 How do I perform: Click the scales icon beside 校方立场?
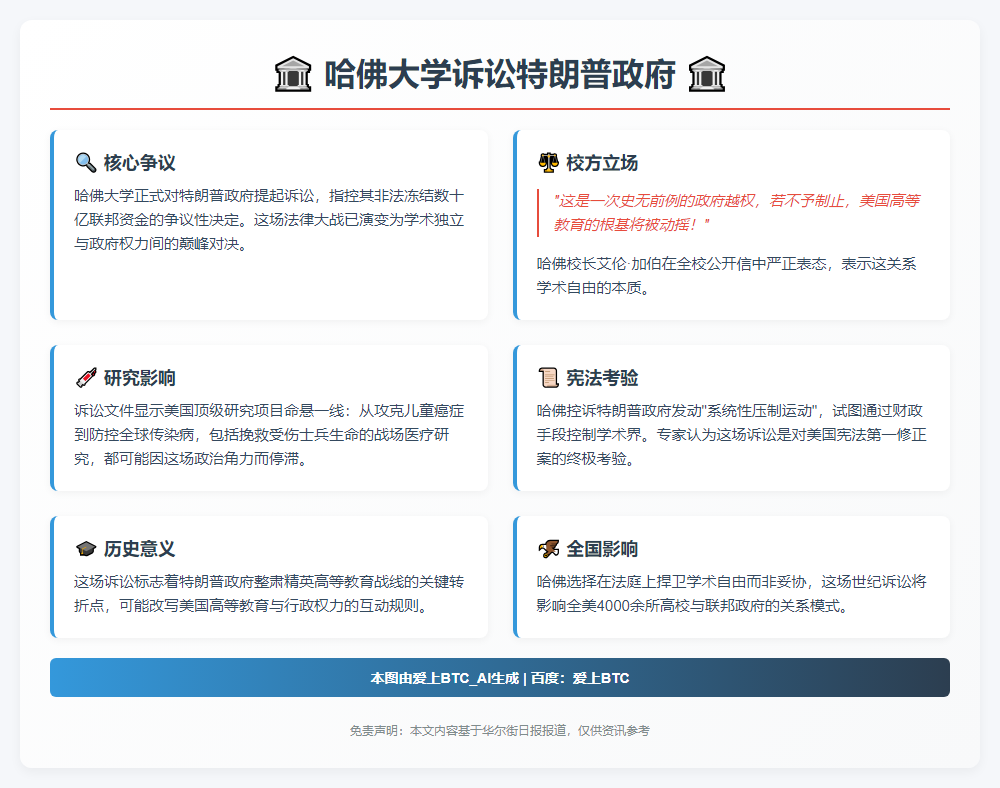(x=548, y=163)
